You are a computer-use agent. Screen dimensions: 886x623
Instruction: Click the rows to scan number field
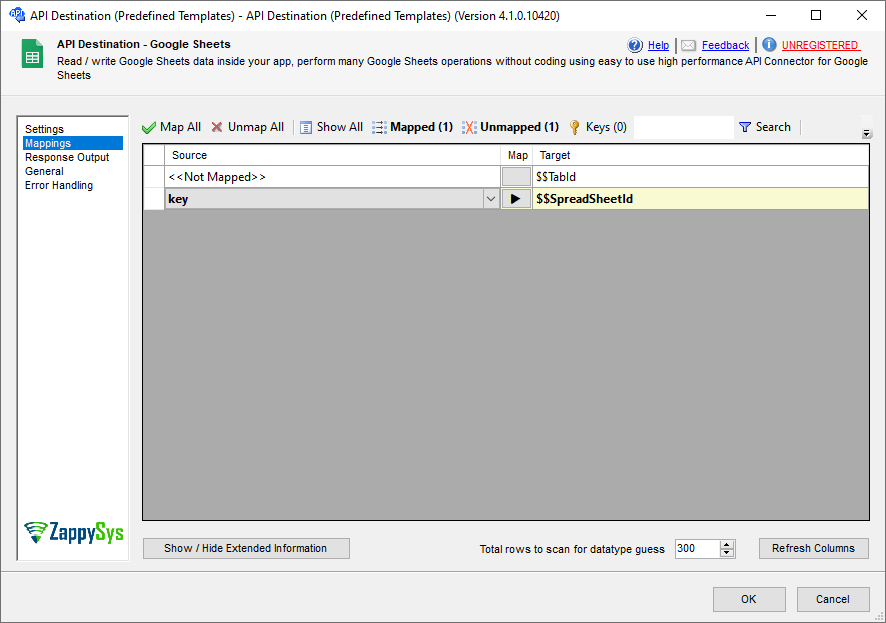697,548
